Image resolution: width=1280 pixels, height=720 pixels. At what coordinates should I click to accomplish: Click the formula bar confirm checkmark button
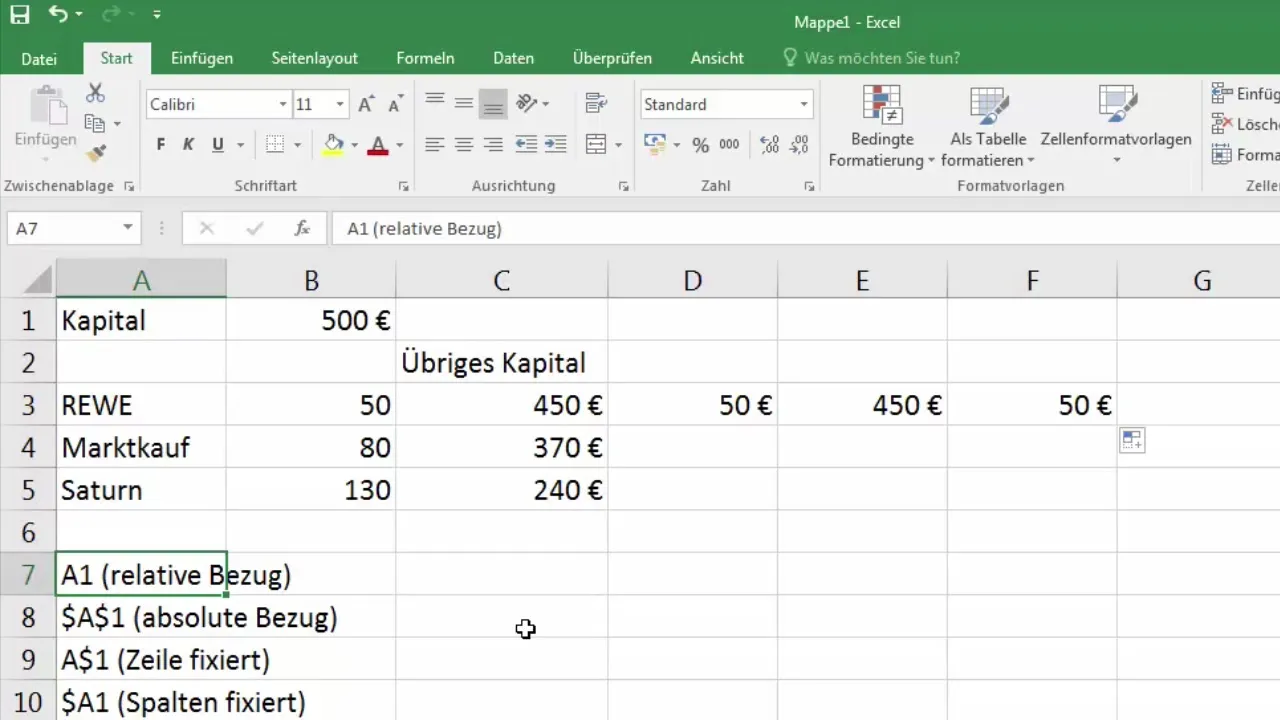255,228
